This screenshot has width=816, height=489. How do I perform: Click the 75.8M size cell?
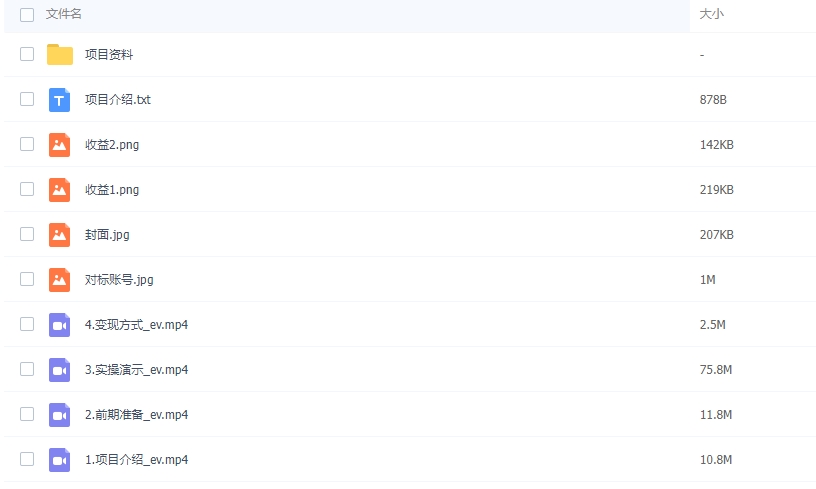pyautogui.click(x=716, y=370)
